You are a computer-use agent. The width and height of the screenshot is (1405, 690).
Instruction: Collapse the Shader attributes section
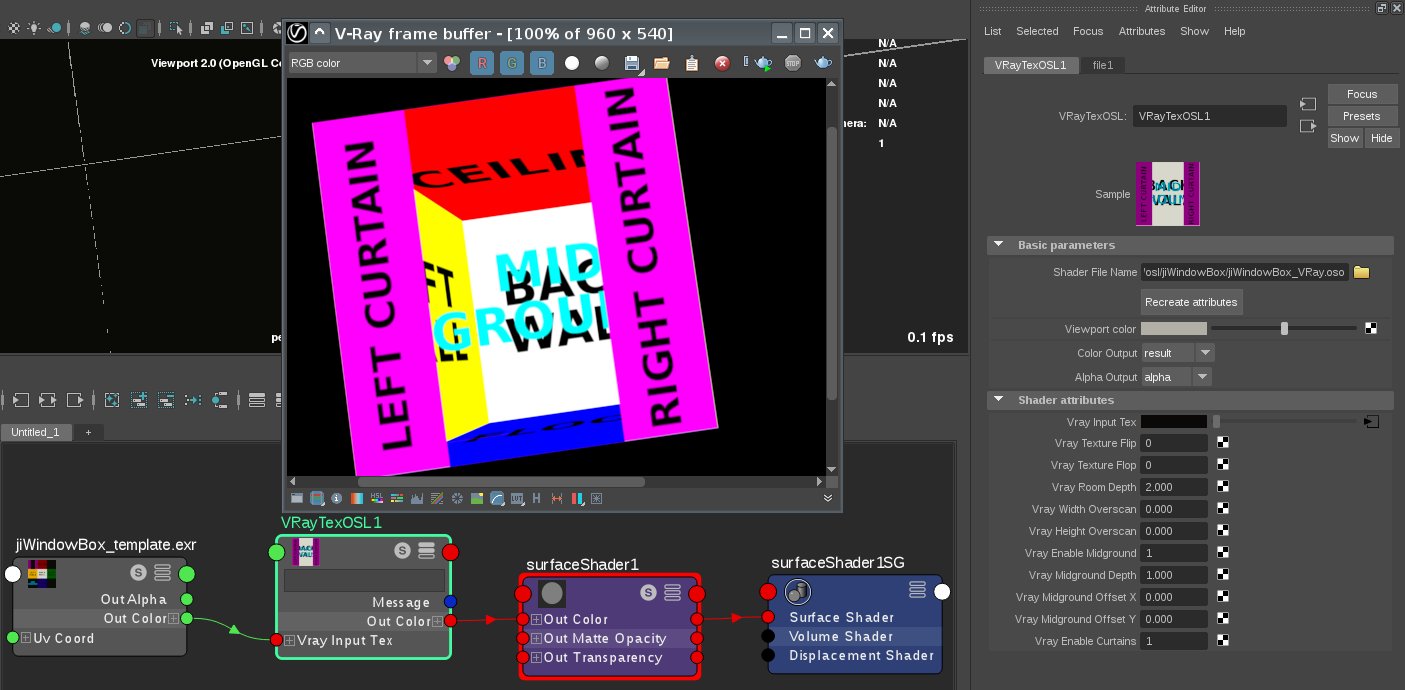click(x=998, y=400)
